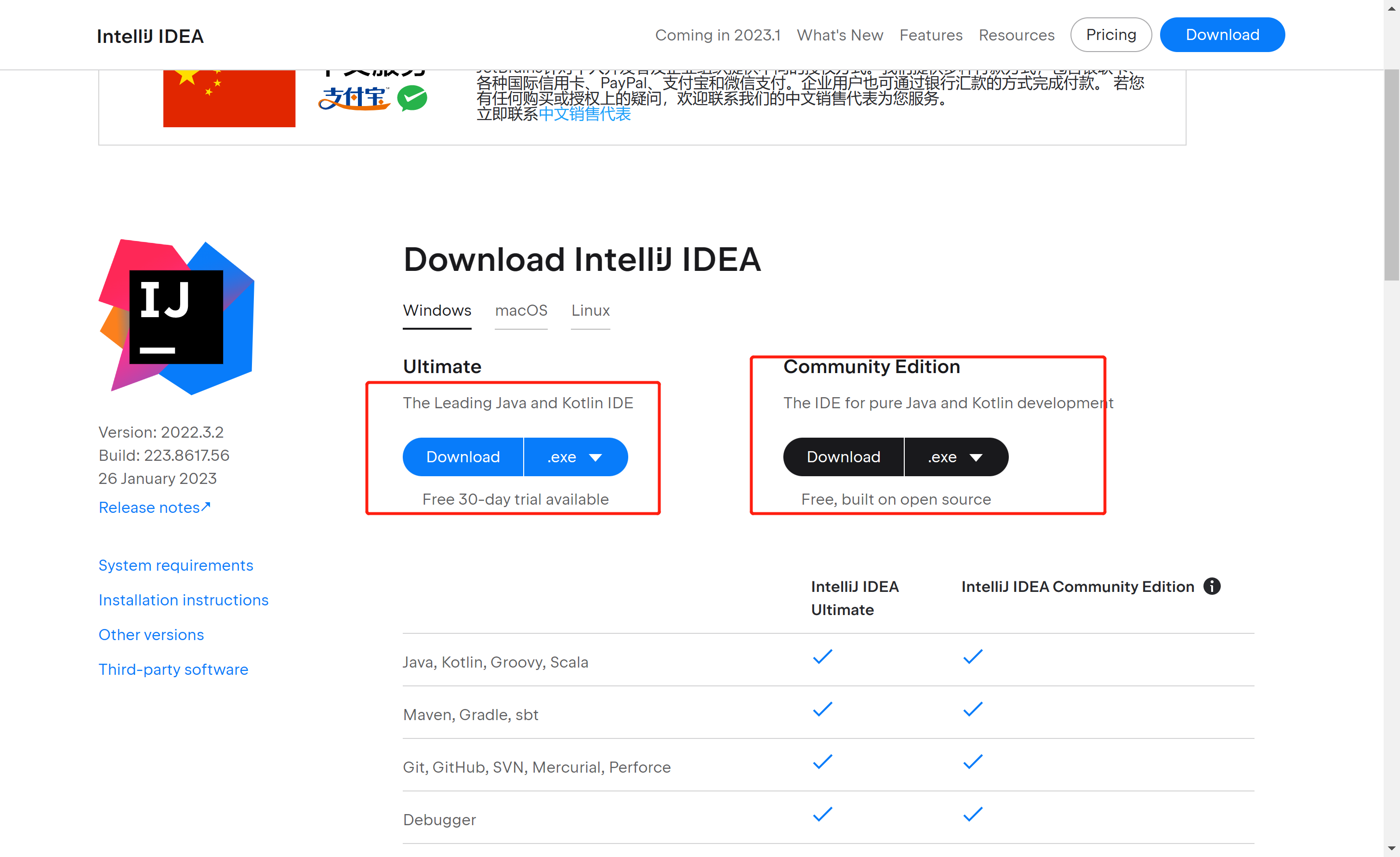The width and height of the screenshot is (1400, 857).
Task: Open the .exe format dropdown for Community Edition
Action: [x=956, y=456]
